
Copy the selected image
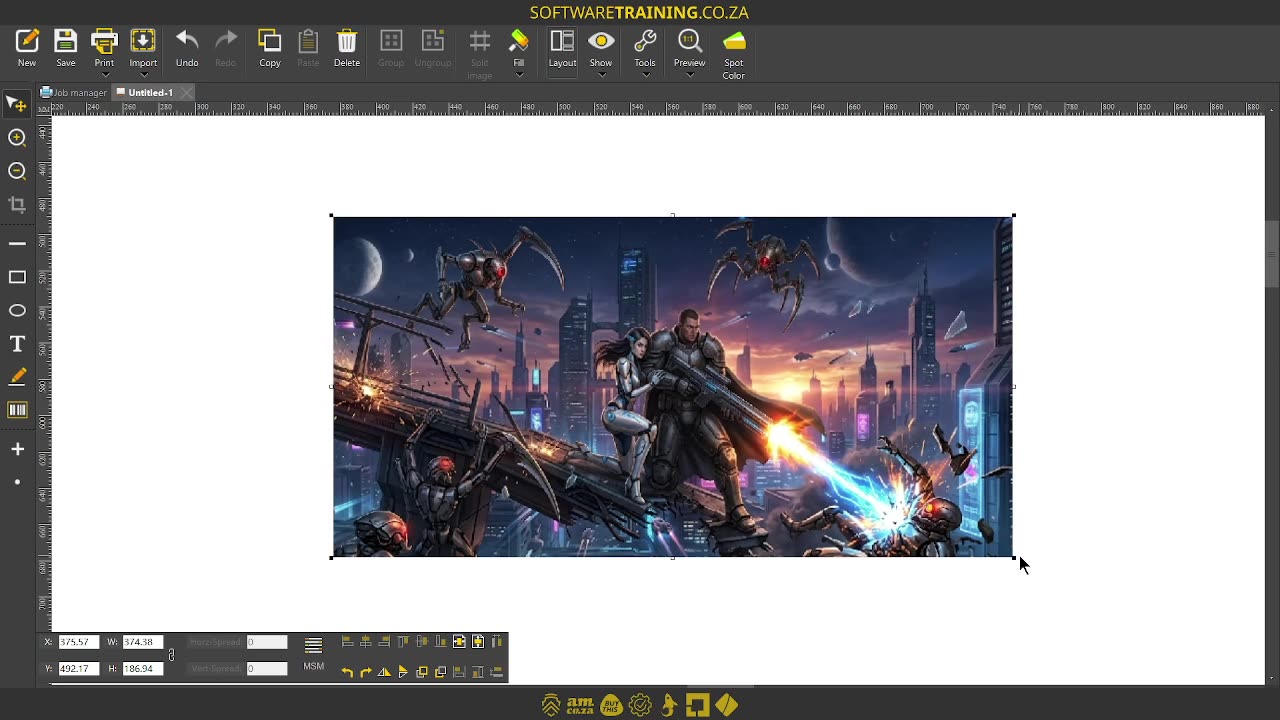pyautogui.click(x=270, y=48)
